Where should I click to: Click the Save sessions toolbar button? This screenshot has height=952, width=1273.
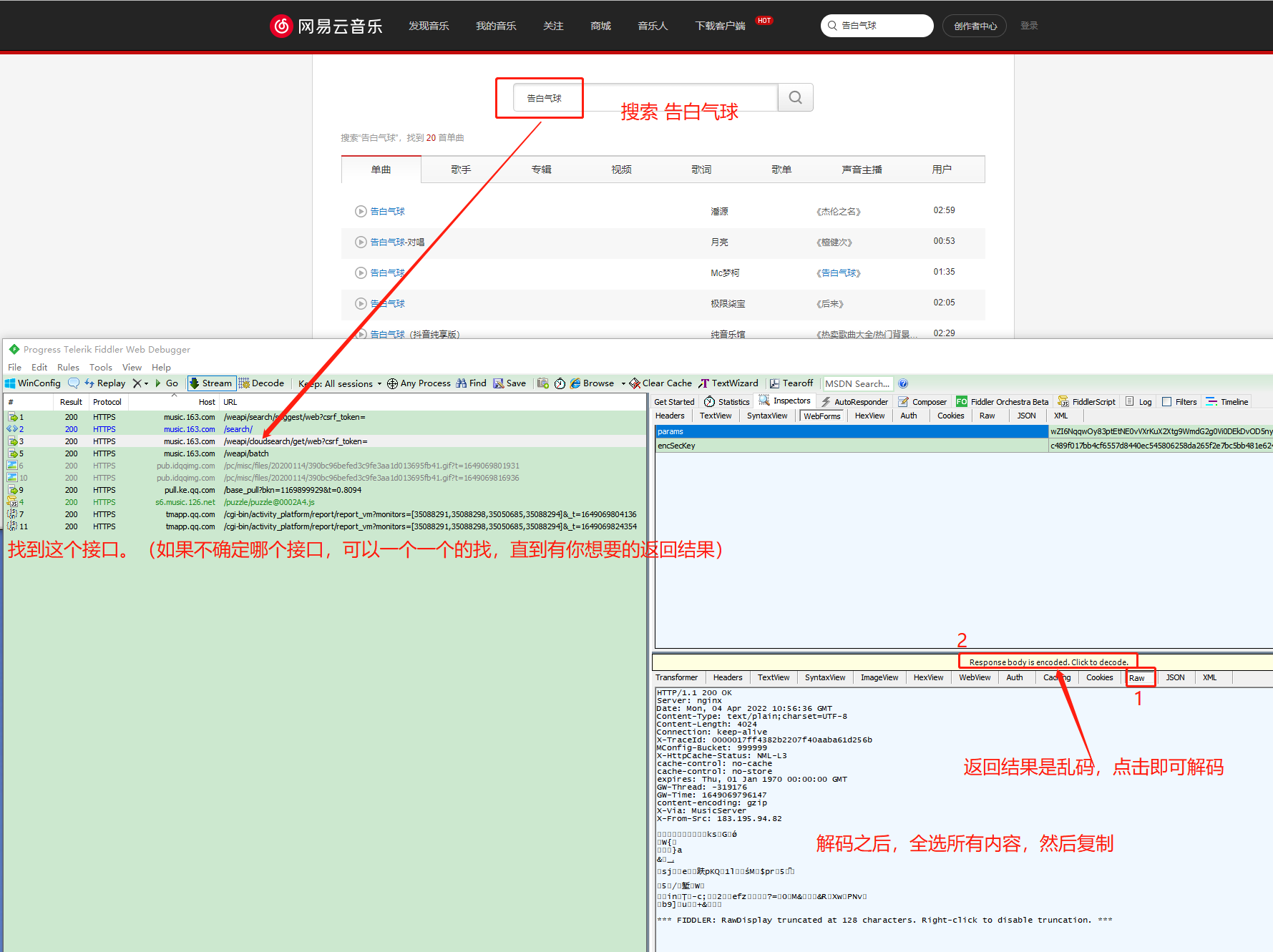click(x=509, y=383)
